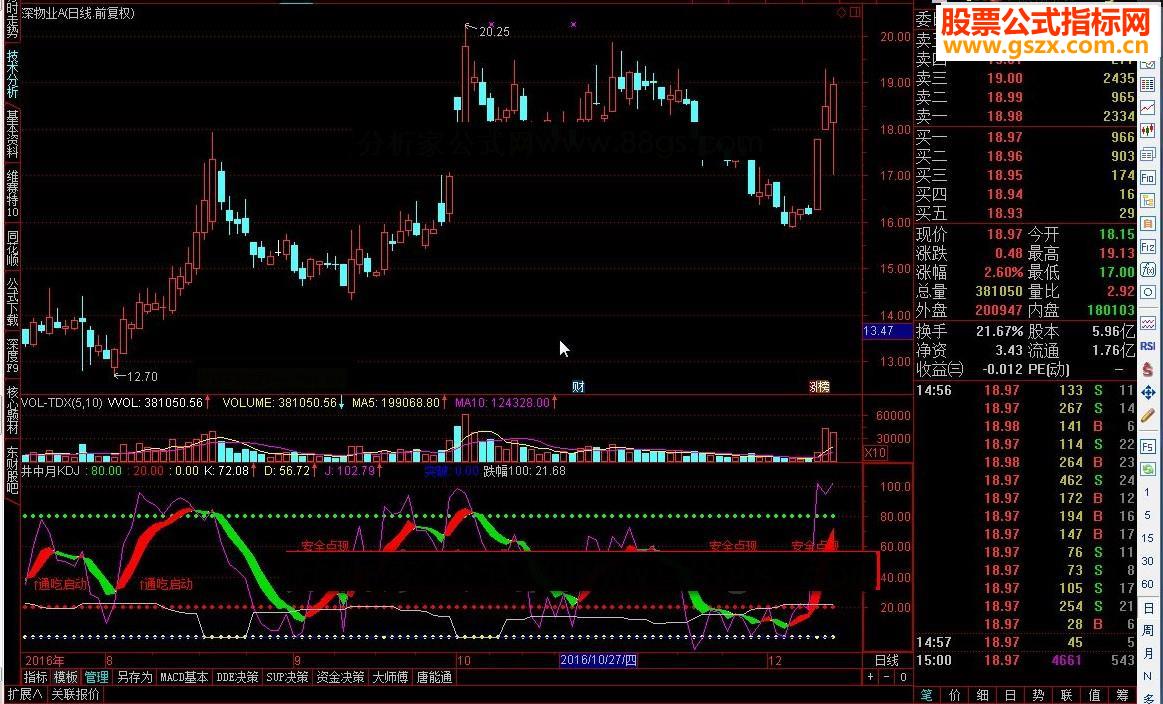Expand the 扩展 panel
1163x704 pixels.
[x=26, y=695]
